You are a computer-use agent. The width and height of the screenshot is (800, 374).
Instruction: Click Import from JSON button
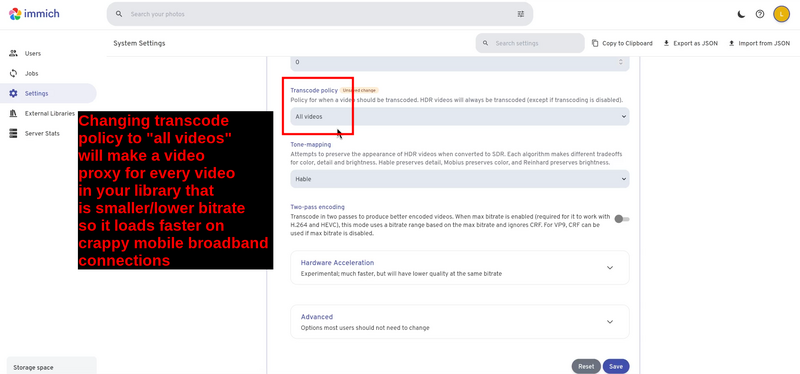759,43
